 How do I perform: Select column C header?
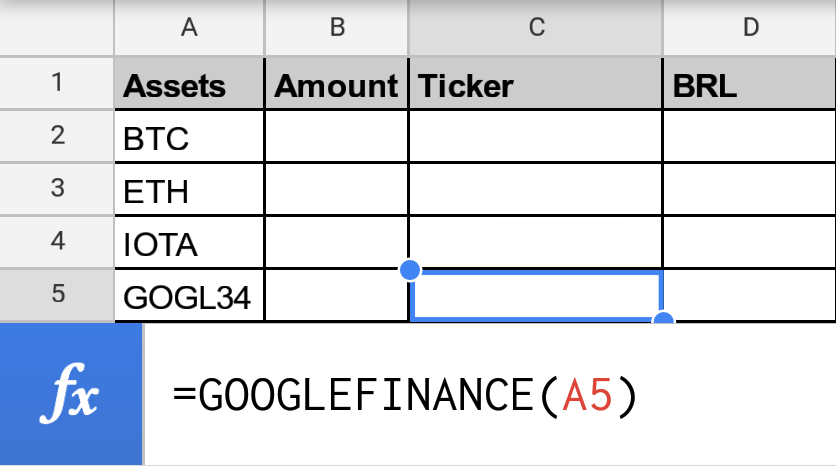pos(536,28)
